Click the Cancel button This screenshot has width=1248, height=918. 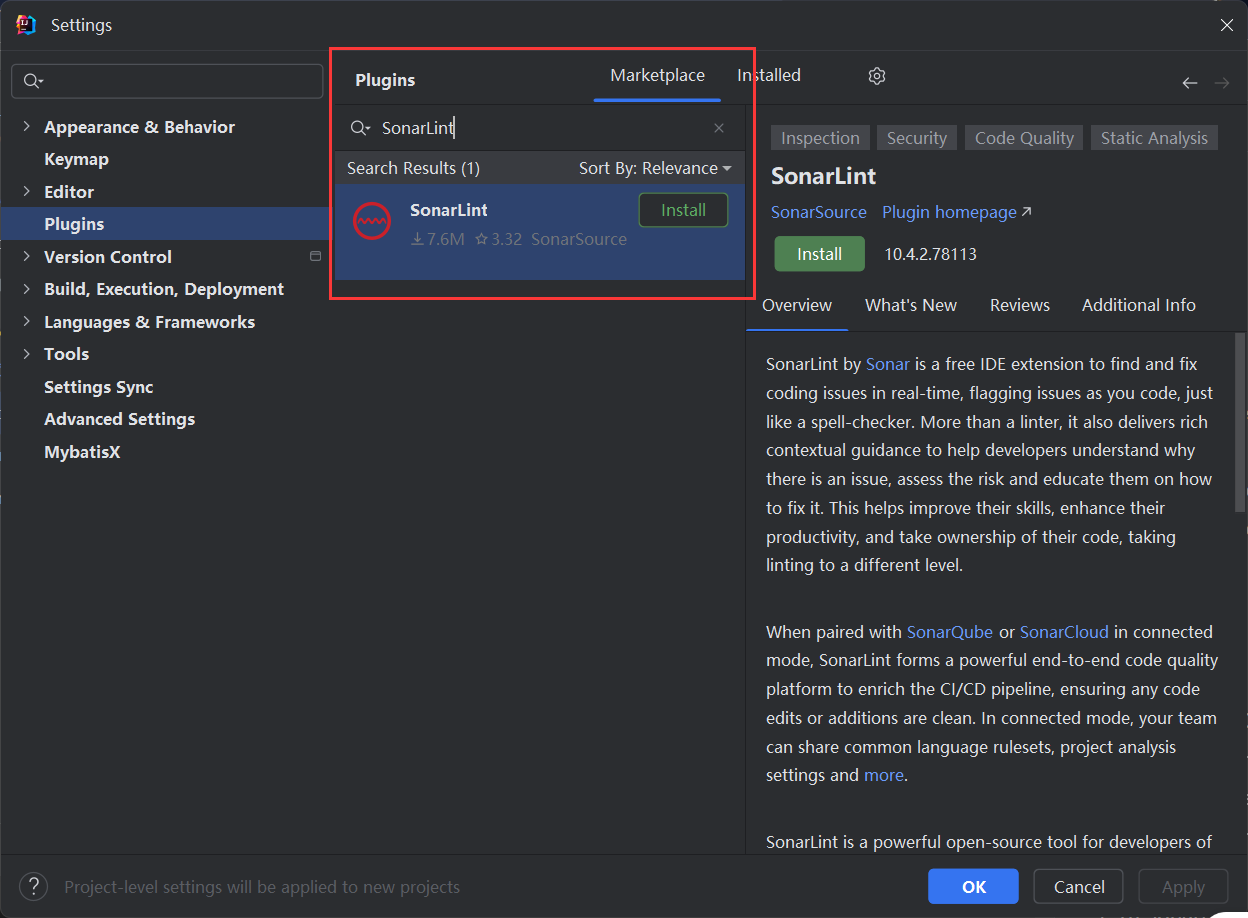coord(1080,886)
